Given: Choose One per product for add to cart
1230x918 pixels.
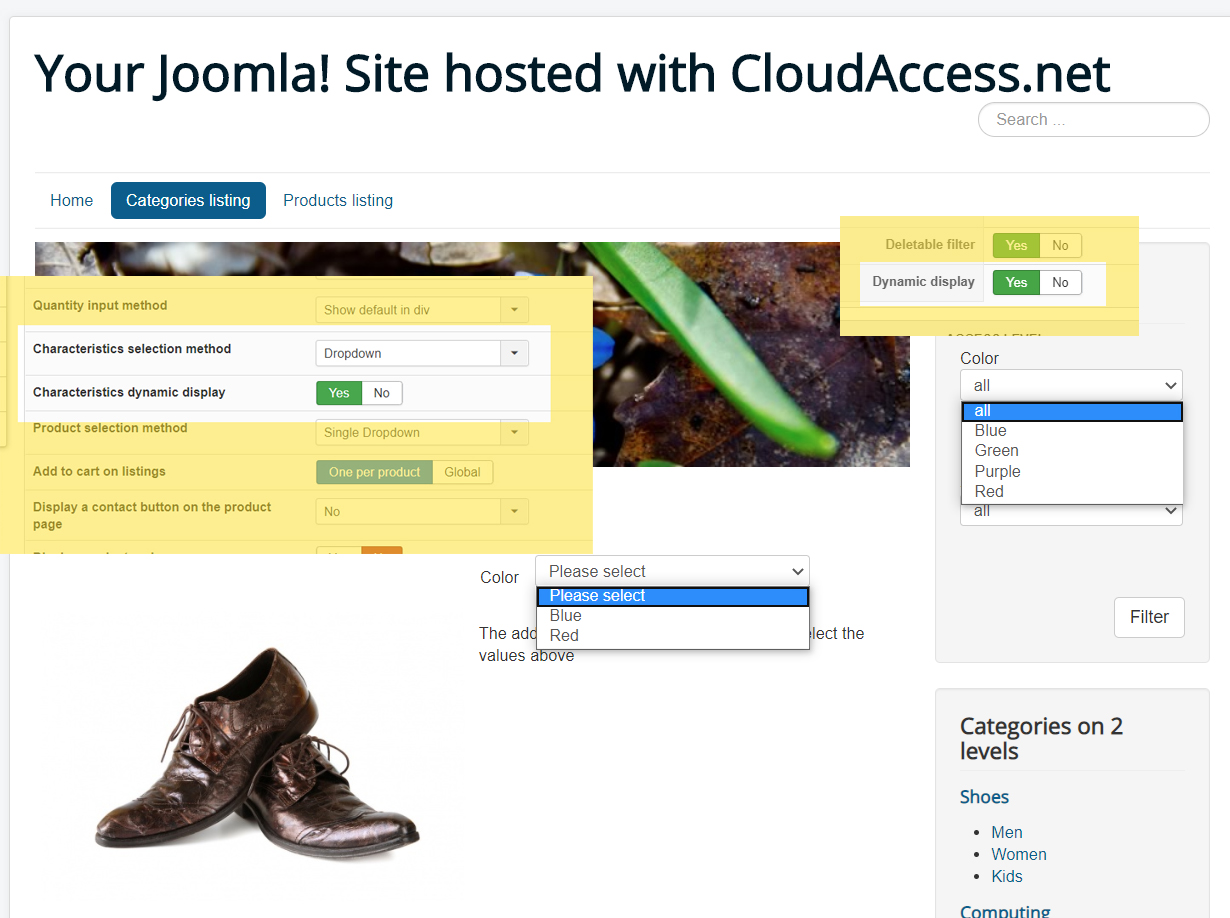Looking at the screenshot, I should coord(375,472).
